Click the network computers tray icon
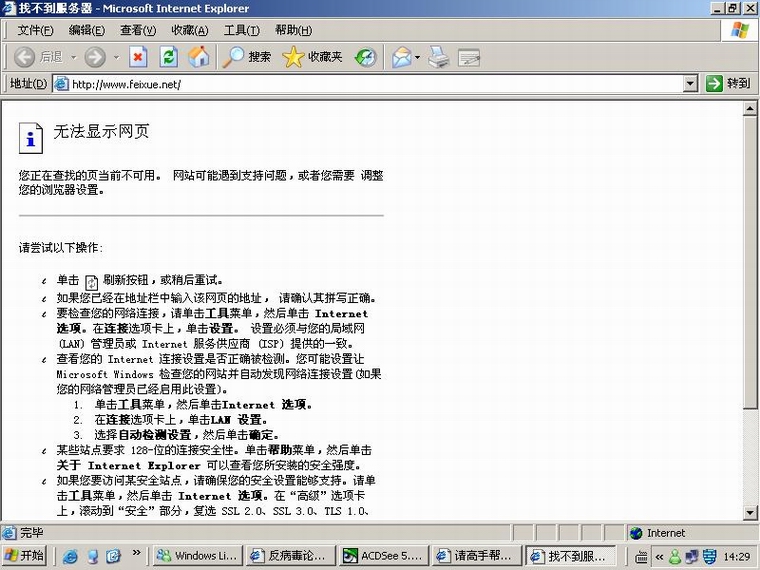 [692, 556]
